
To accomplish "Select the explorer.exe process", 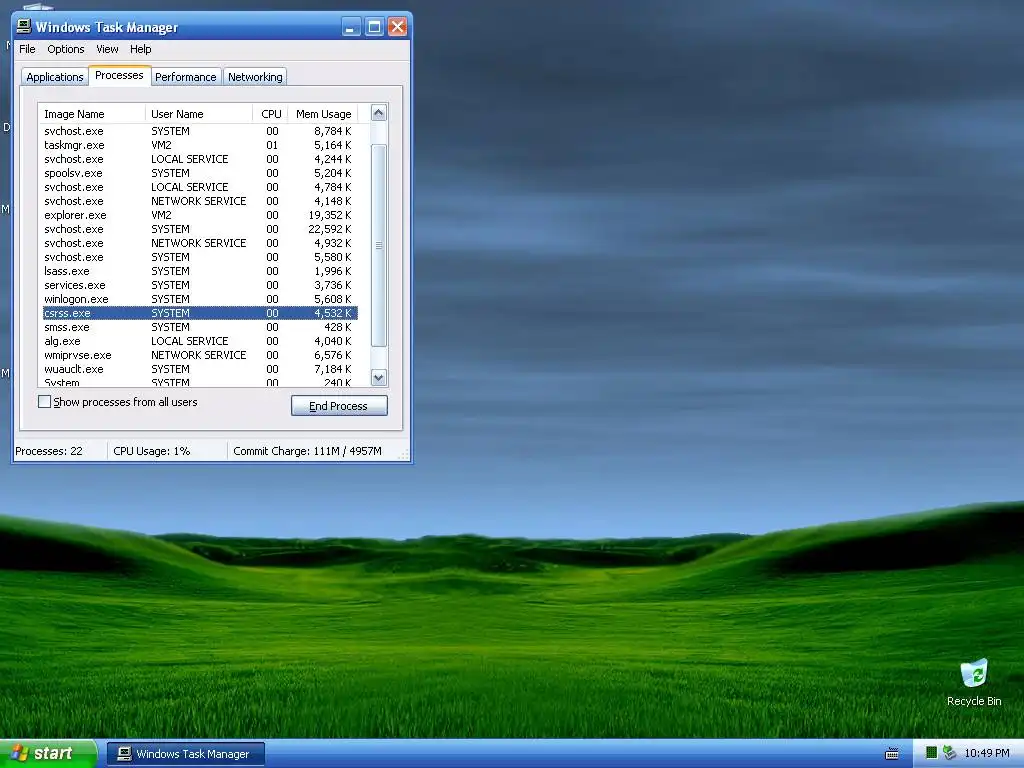I will (x=199, y=215).
